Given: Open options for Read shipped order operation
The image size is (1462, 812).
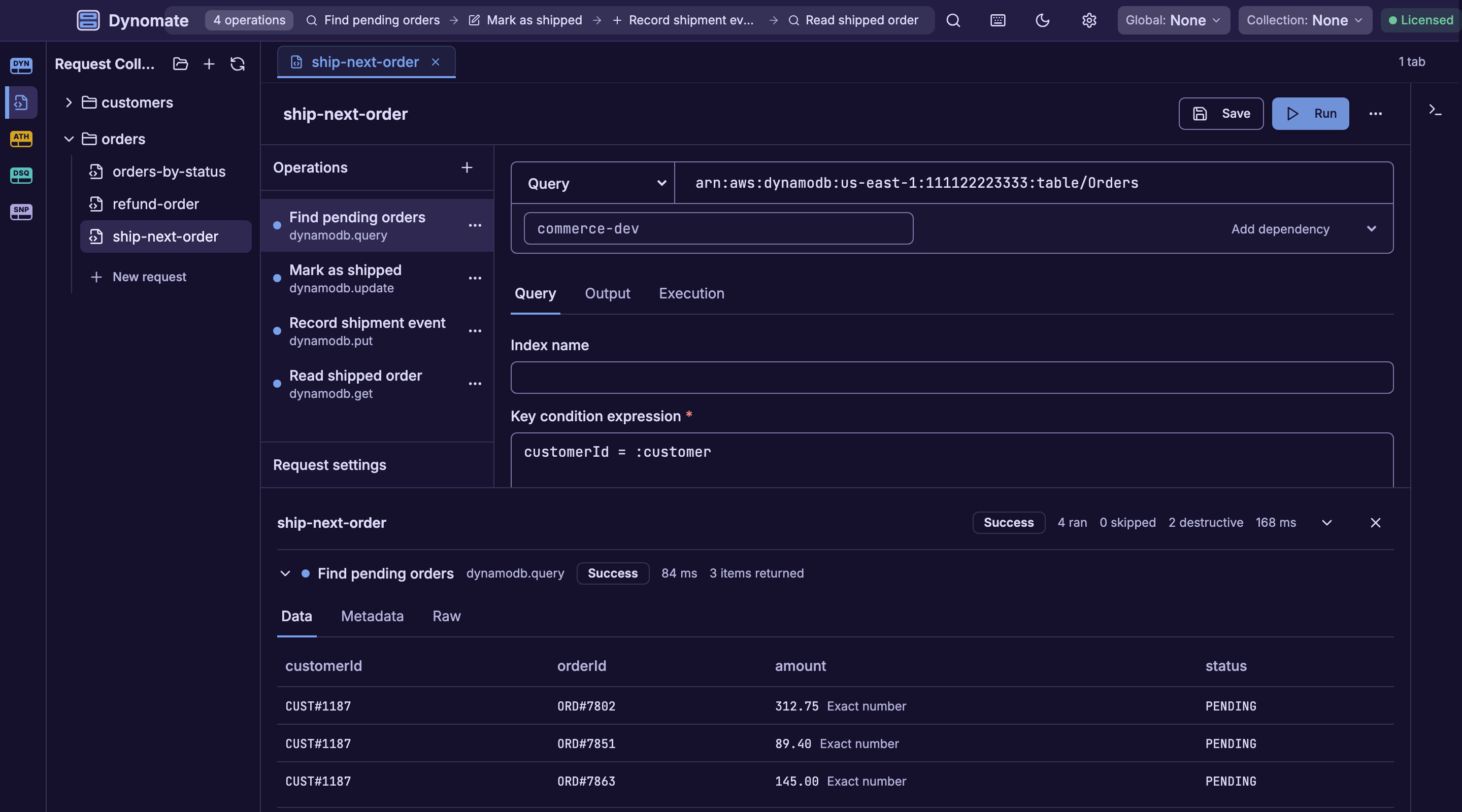Looking at the screenshot, I should pos(475,384).
